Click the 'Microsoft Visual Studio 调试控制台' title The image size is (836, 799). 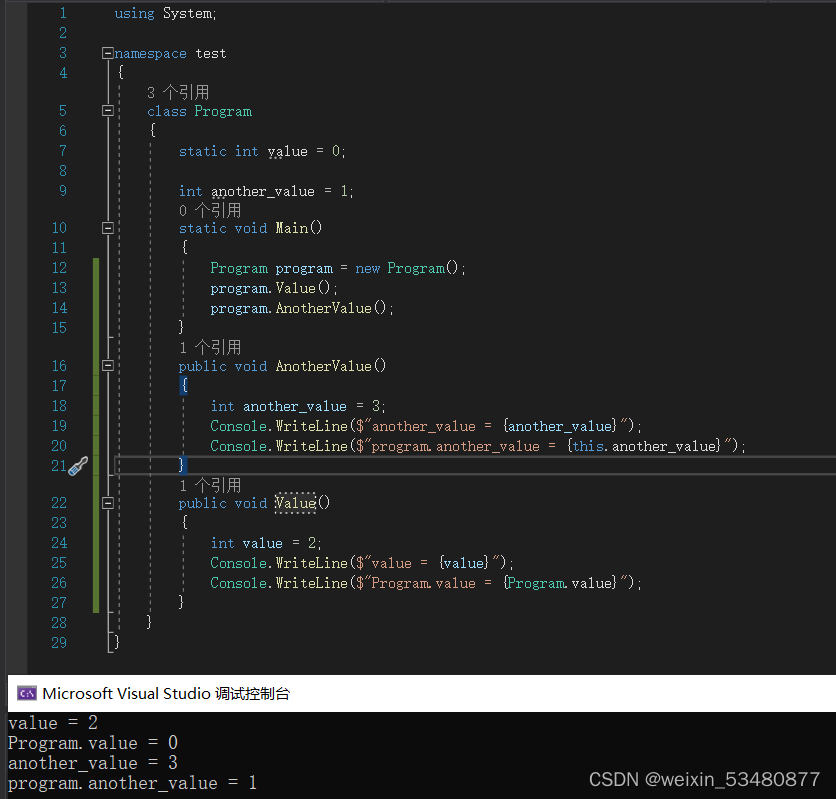pyautogui.click(x=166, y=693)
